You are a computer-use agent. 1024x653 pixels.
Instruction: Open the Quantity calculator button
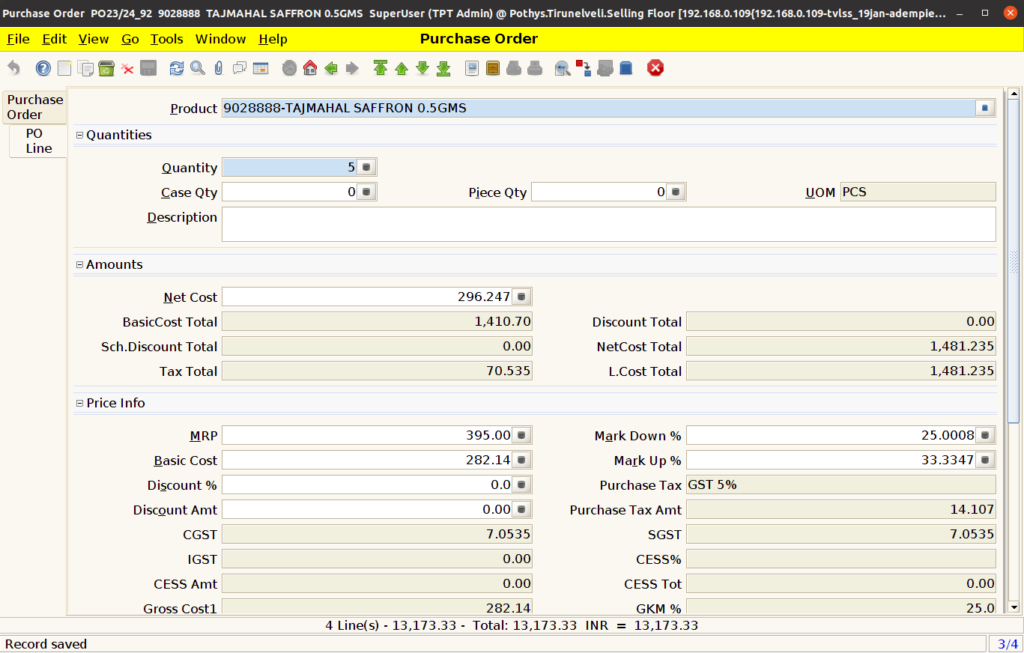(x=366, y=167)
